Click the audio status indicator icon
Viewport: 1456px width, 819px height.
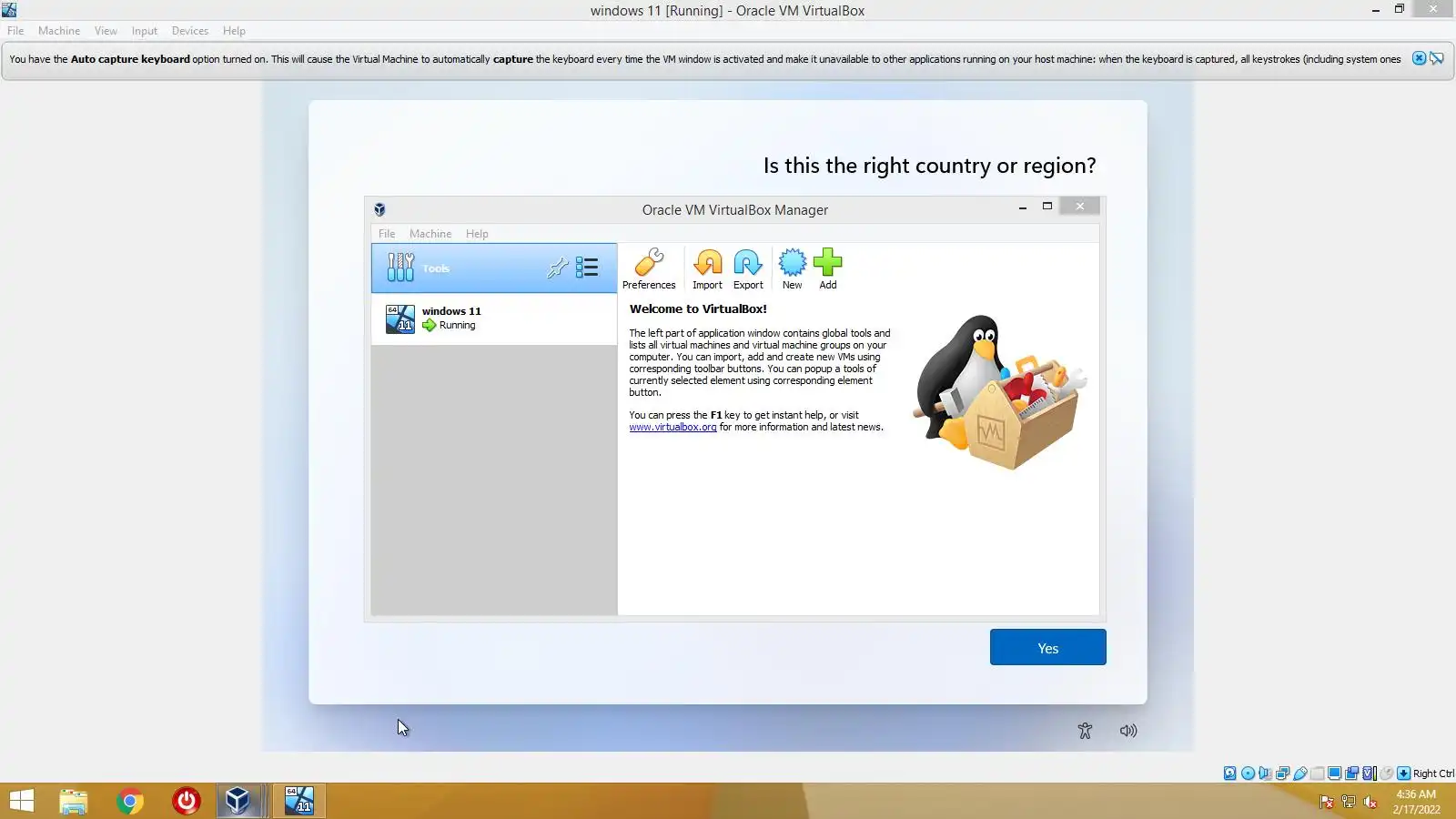[1265, 773]
